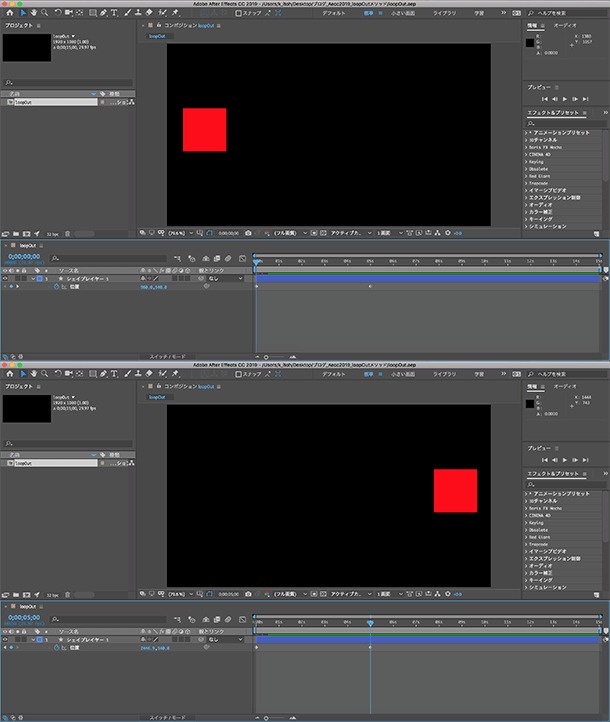Click the playhead at 05s in bottom timeline
The image size is (610, 722).
(x=370, y=623)
